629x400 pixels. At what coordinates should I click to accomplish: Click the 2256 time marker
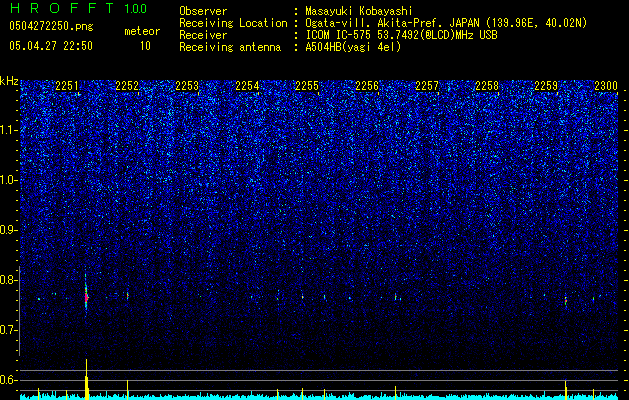click(367, 86)
